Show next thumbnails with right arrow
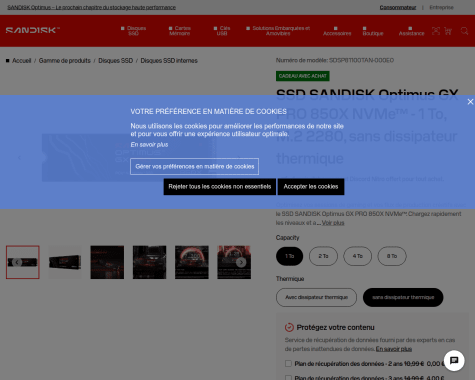Image resolution: width=475 pixels, height=380 pixels. (241, 262)
